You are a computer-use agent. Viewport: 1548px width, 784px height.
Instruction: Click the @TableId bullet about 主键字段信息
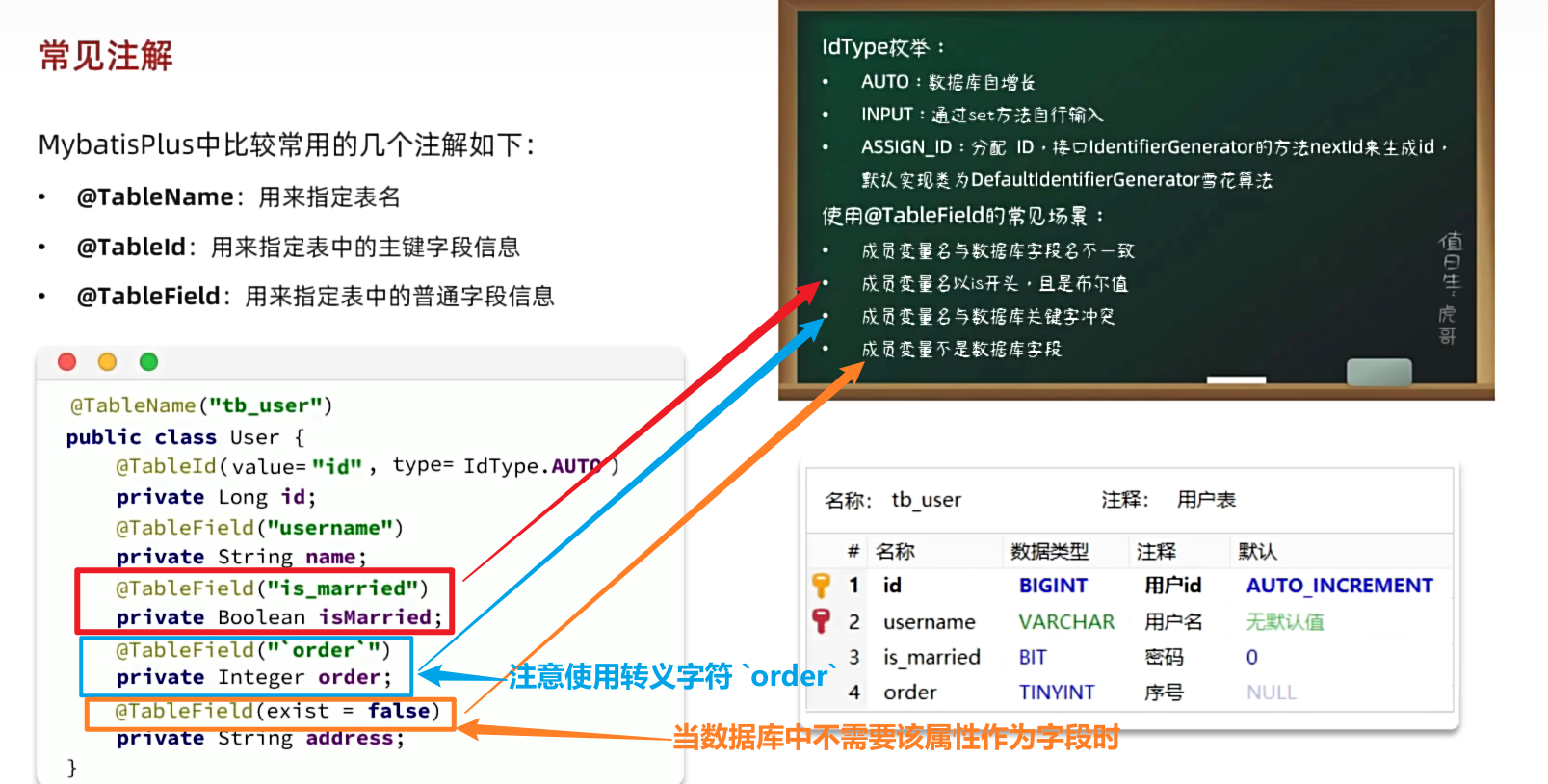[x=298, y=248]
